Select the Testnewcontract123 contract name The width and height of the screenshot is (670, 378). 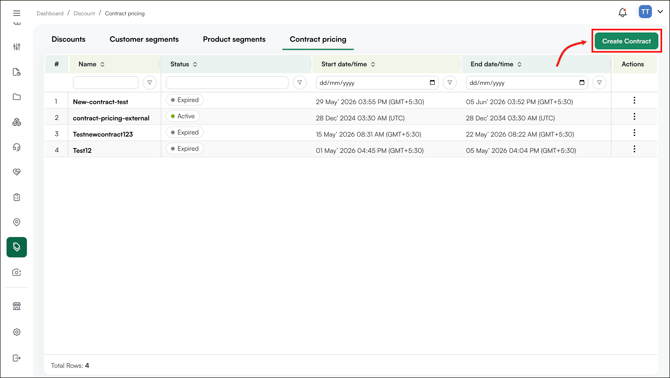pos(103,134)
